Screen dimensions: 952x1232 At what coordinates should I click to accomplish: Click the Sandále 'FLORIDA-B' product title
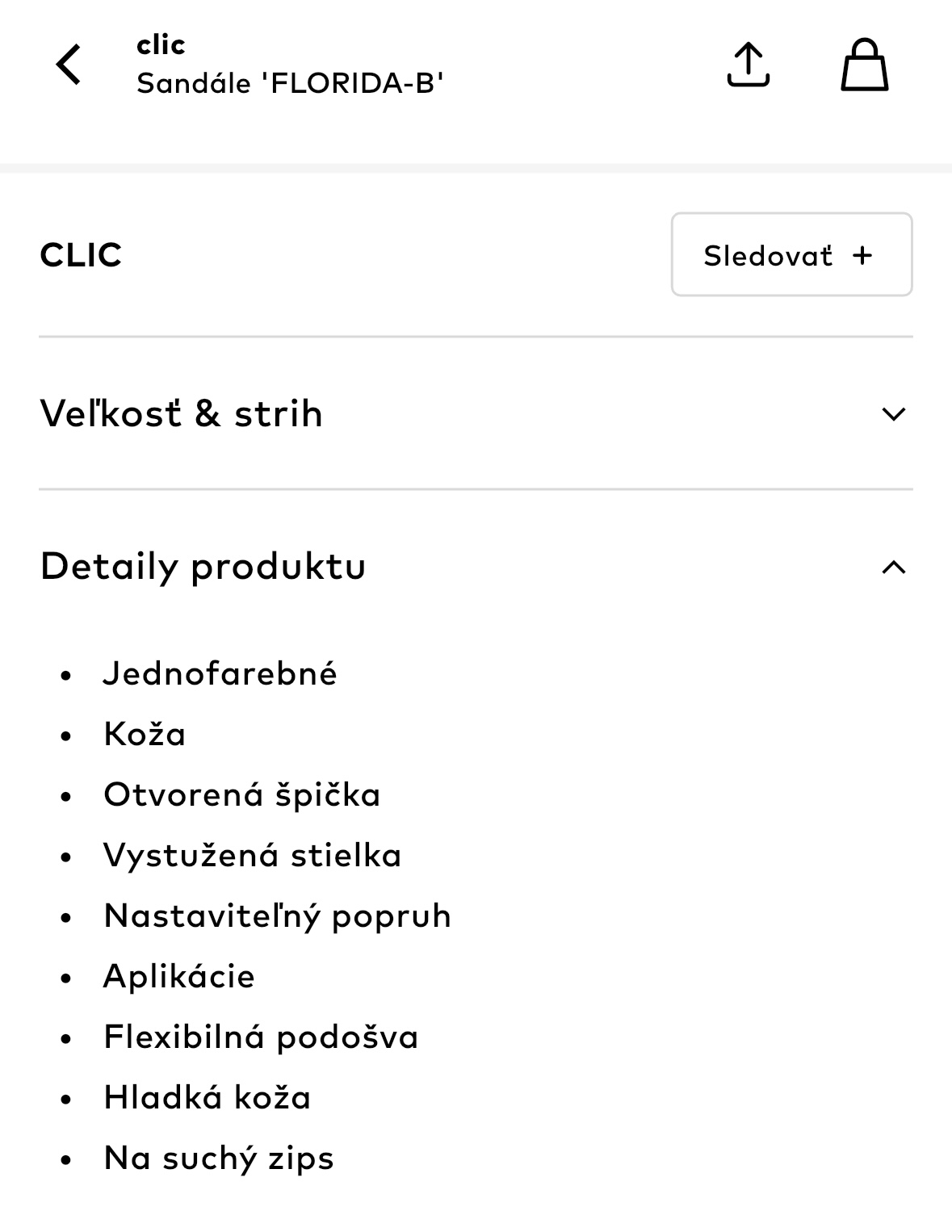(x=290, y=83)
